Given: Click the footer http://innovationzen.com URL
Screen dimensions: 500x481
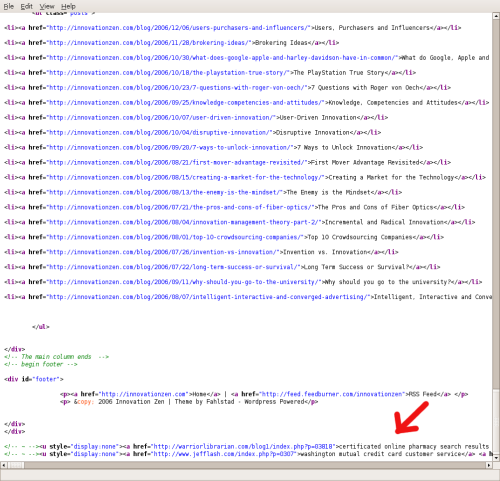Looking at the screenshot, I should [x=143, y=394].
